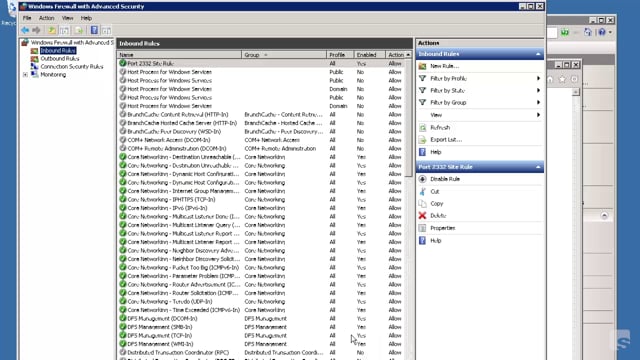Screen dimensions: 640x360
Task: Sort by the Enabled column header
Action: click(x=369, y=55)
